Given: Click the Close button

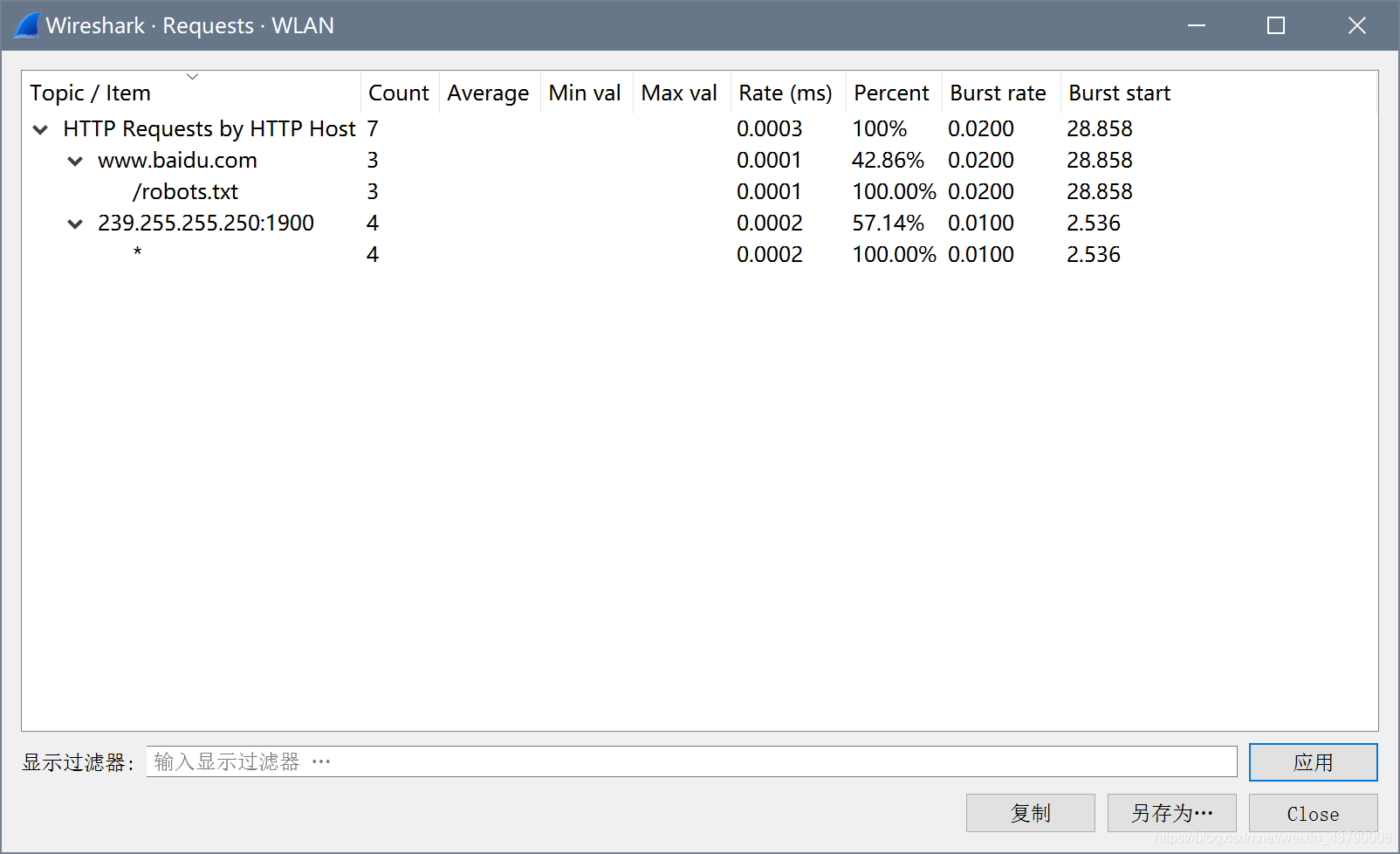Looking at the screenshot, I should pyautogui.click(x=1313, y=813).
